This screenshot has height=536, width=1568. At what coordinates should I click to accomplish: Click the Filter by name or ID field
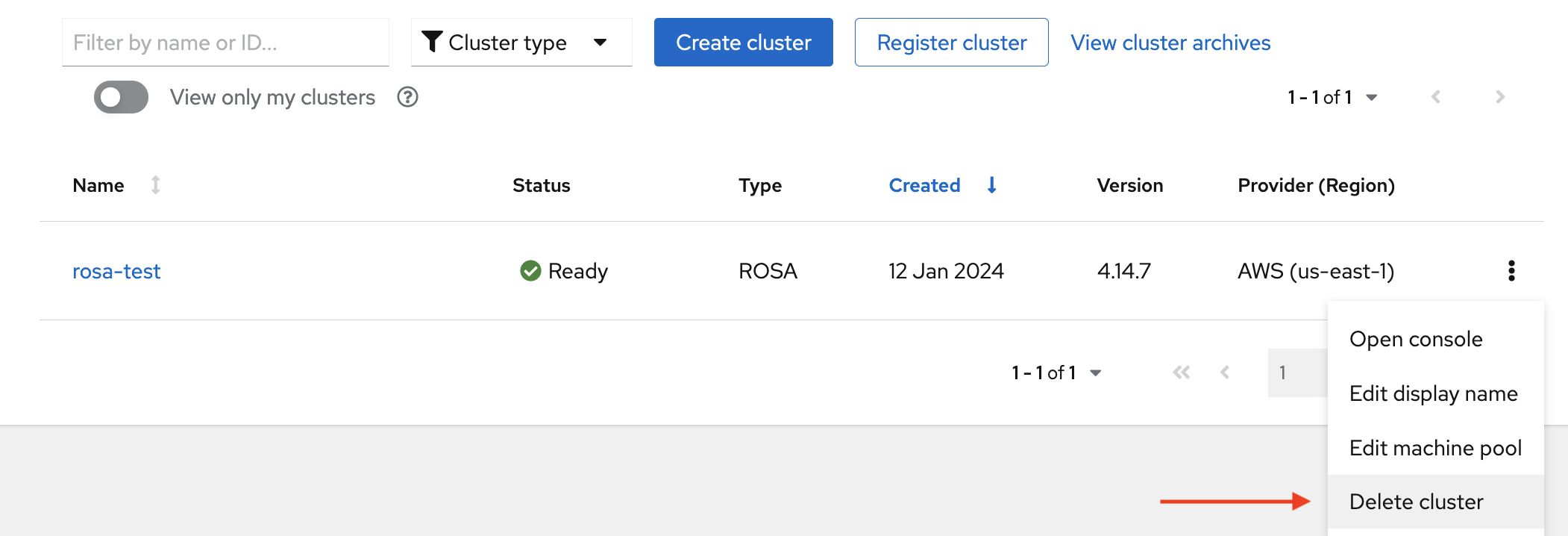(x=225, y=43)
